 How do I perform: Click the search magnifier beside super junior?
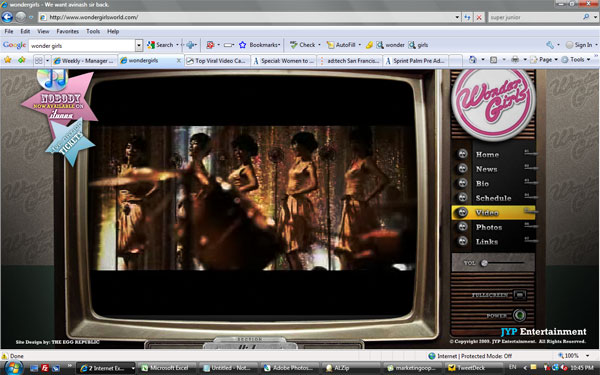586,17
